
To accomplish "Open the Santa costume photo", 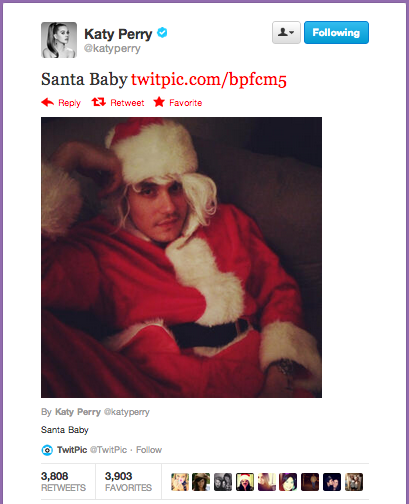I will pyautogui.click(x=181, y=257).
